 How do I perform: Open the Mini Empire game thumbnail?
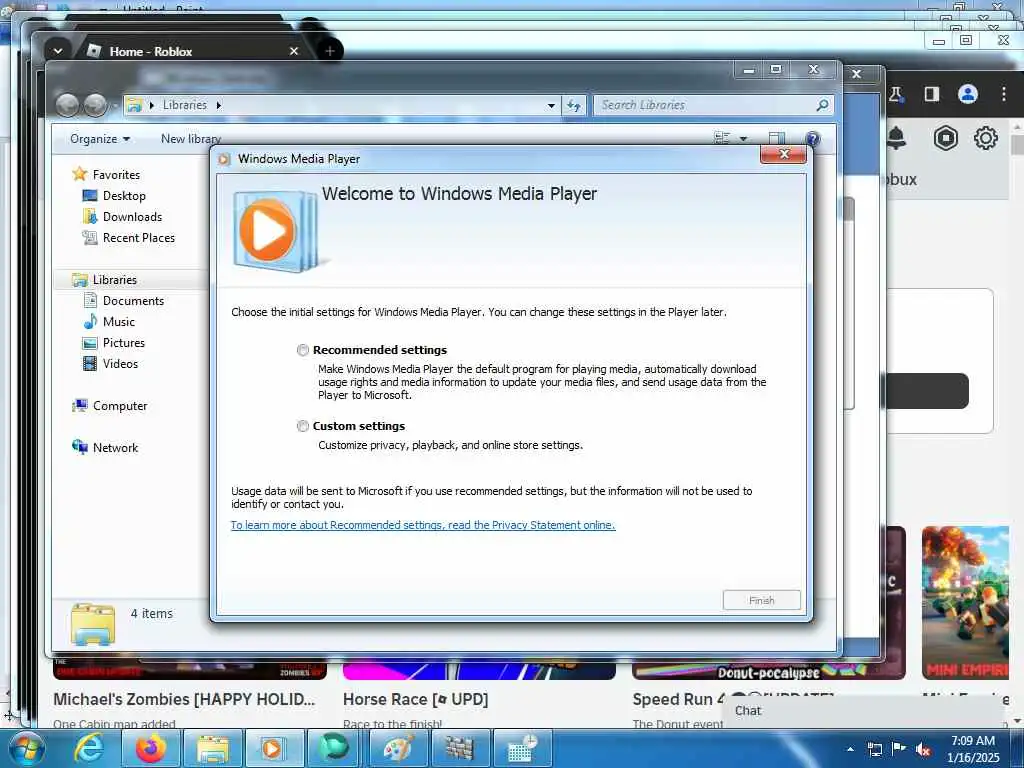(965, 603)
